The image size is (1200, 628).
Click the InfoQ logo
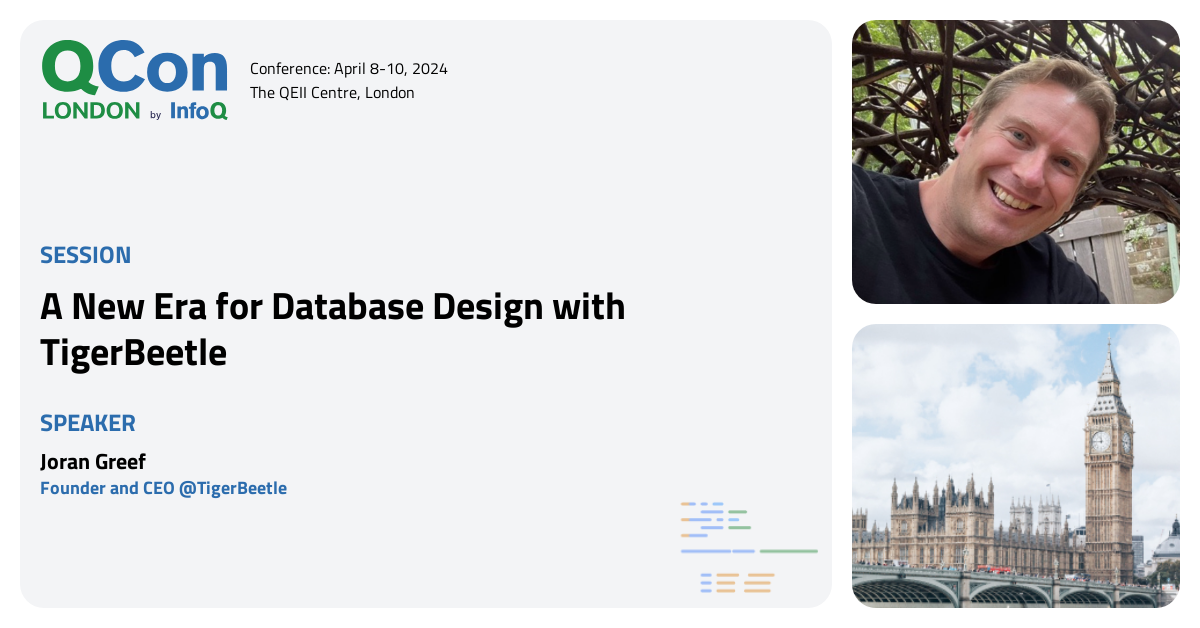tap(197, 112)
